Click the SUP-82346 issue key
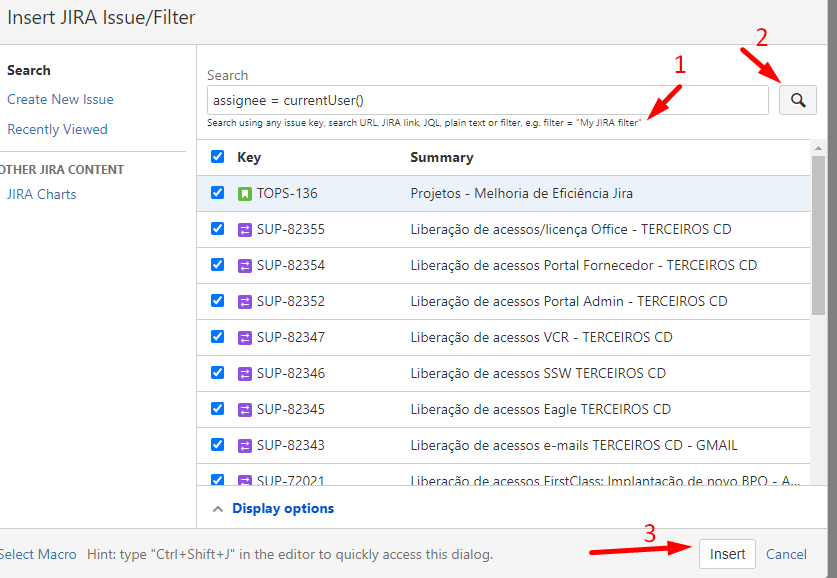 [x=291, y=374]
